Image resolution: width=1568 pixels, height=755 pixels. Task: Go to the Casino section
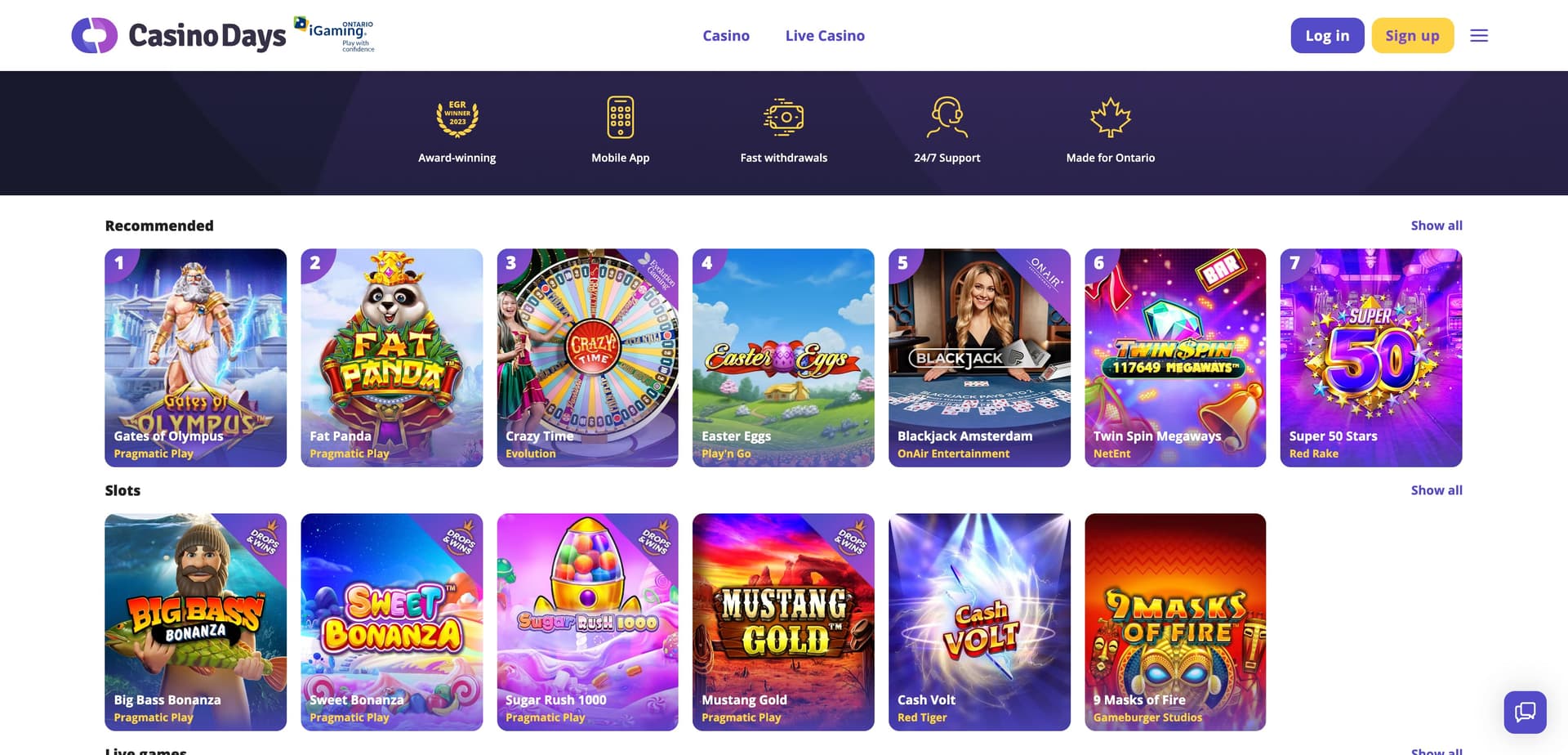[x=726, y=36]
